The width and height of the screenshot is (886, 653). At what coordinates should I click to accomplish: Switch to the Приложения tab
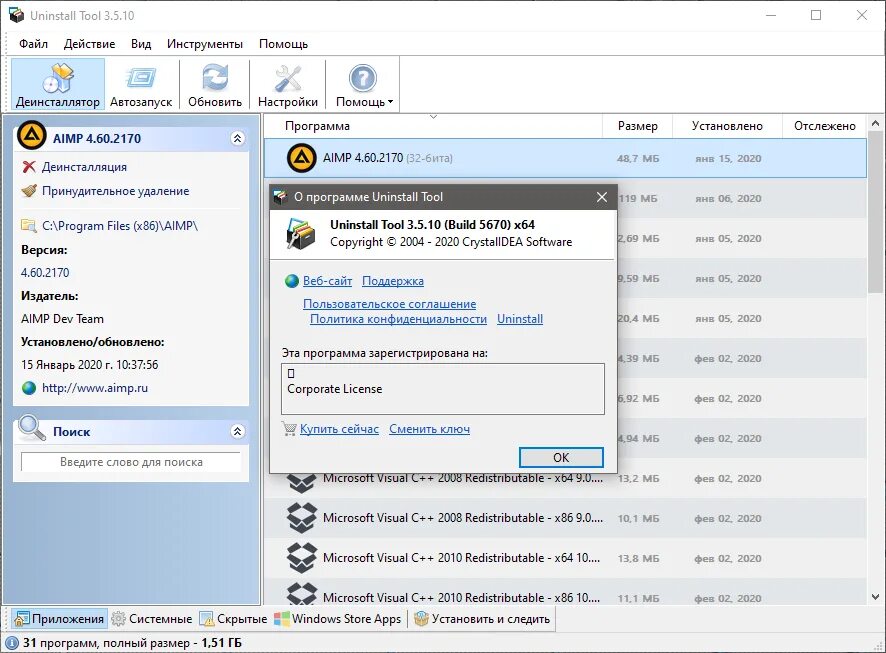click(59, 619)
